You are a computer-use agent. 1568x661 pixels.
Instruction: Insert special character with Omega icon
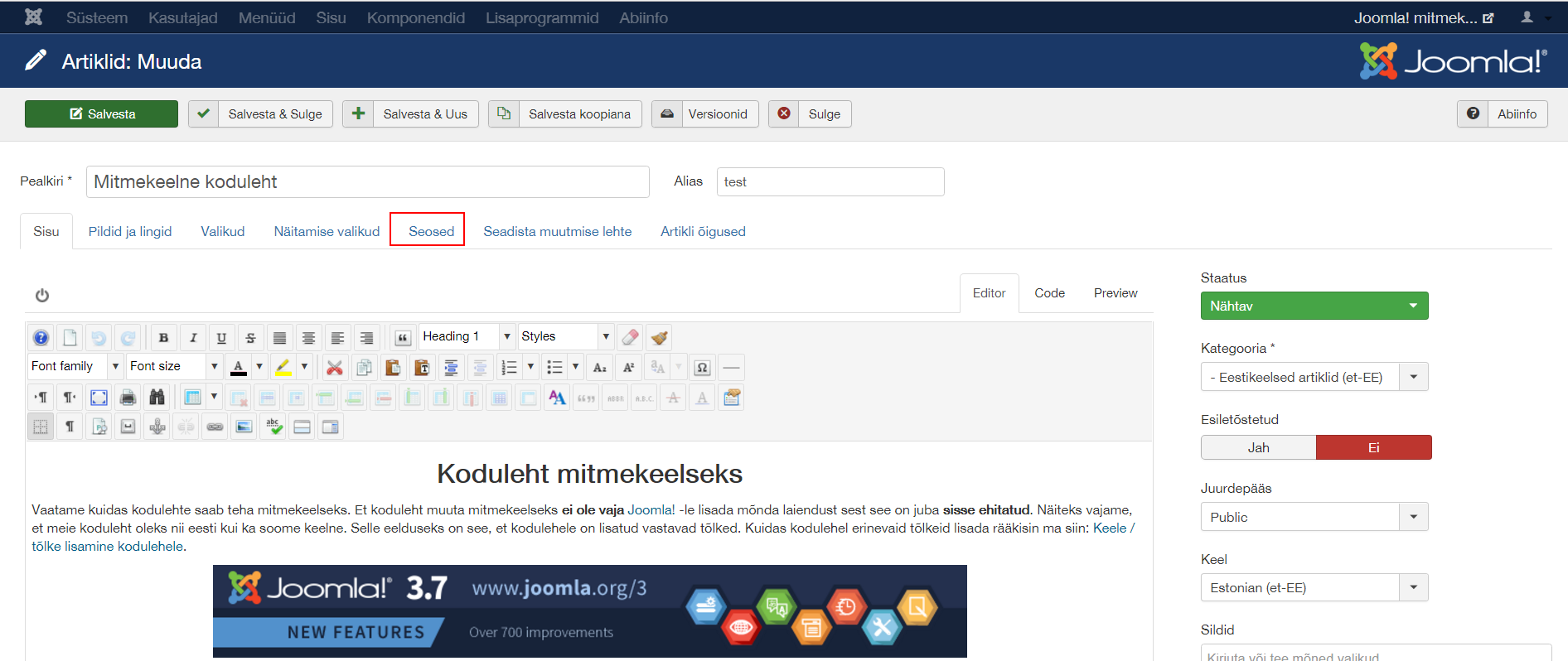pyautogui.click(x=702, y=367)
